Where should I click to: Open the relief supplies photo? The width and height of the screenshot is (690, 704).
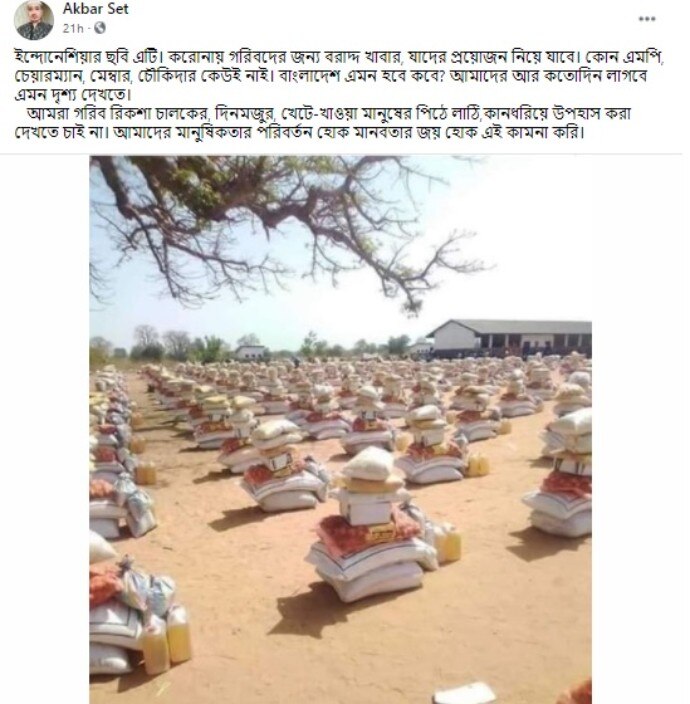tap(340, 430)
